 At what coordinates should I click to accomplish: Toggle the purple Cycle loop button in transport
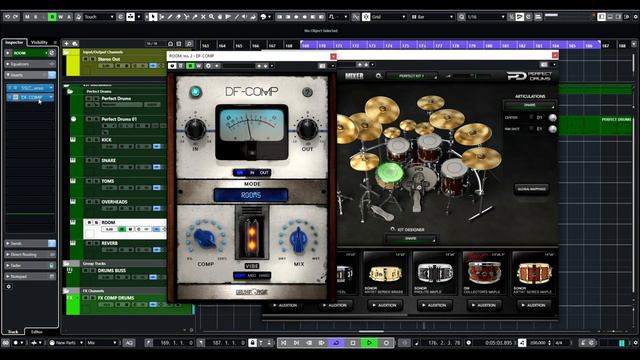[x=336, y=343]
